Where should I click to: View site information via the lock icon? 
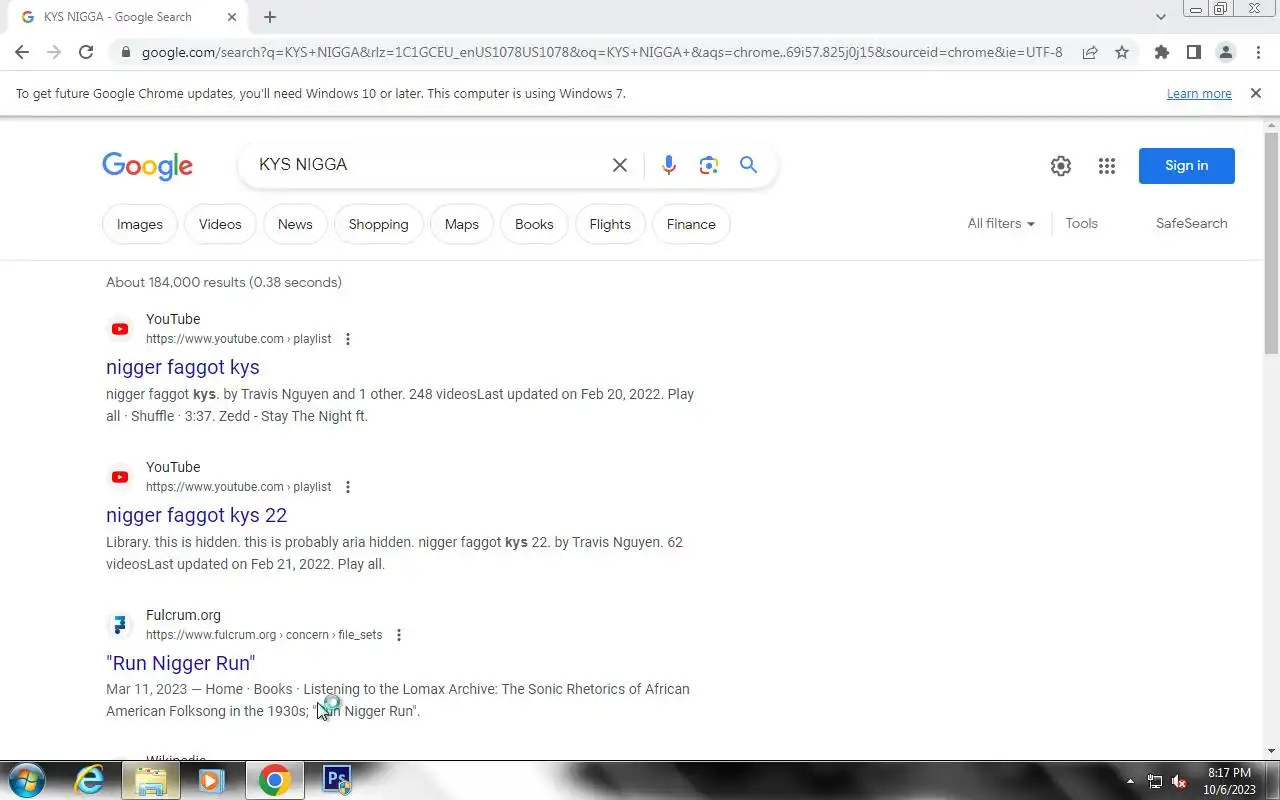[124, 52]
